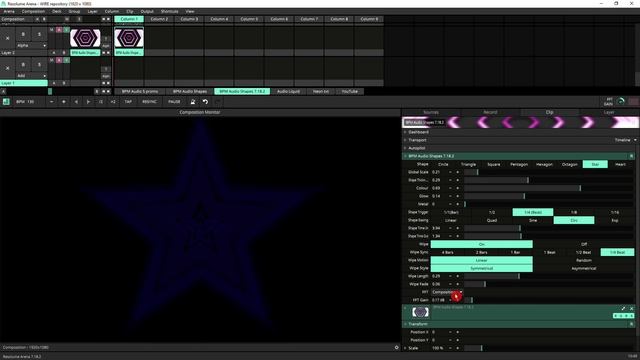The width and height of the screenshot is (640, 360).
Task: Expand the Transport section
Action: click(405, 140)
